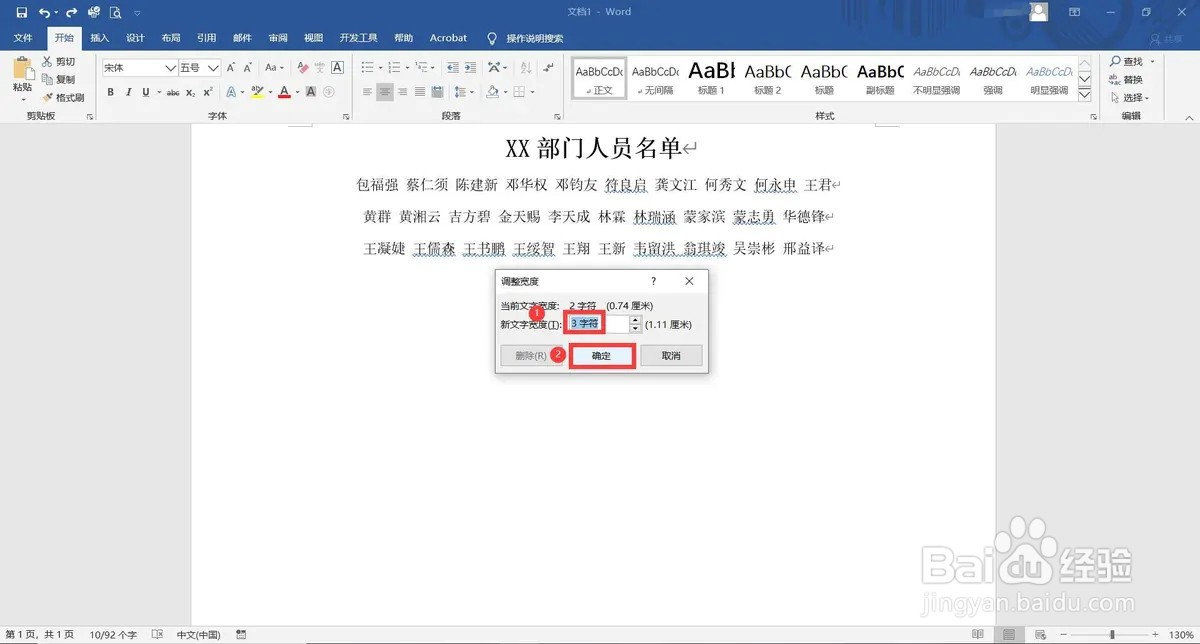This screenshot has height=644, width=1200.
Task: Open the Select (选择) dropdown
Action: click(x=1131, y=98)
